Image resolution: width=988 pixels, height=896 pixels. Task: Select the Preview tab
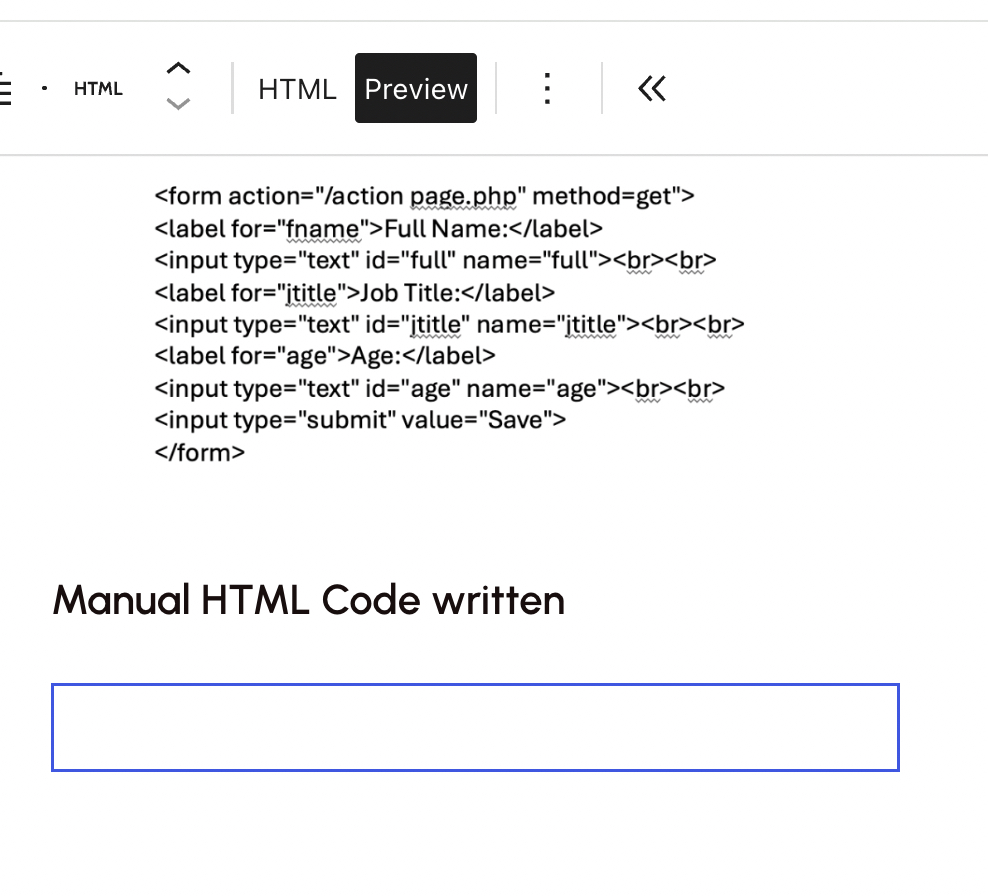click(x=416, y=89)
